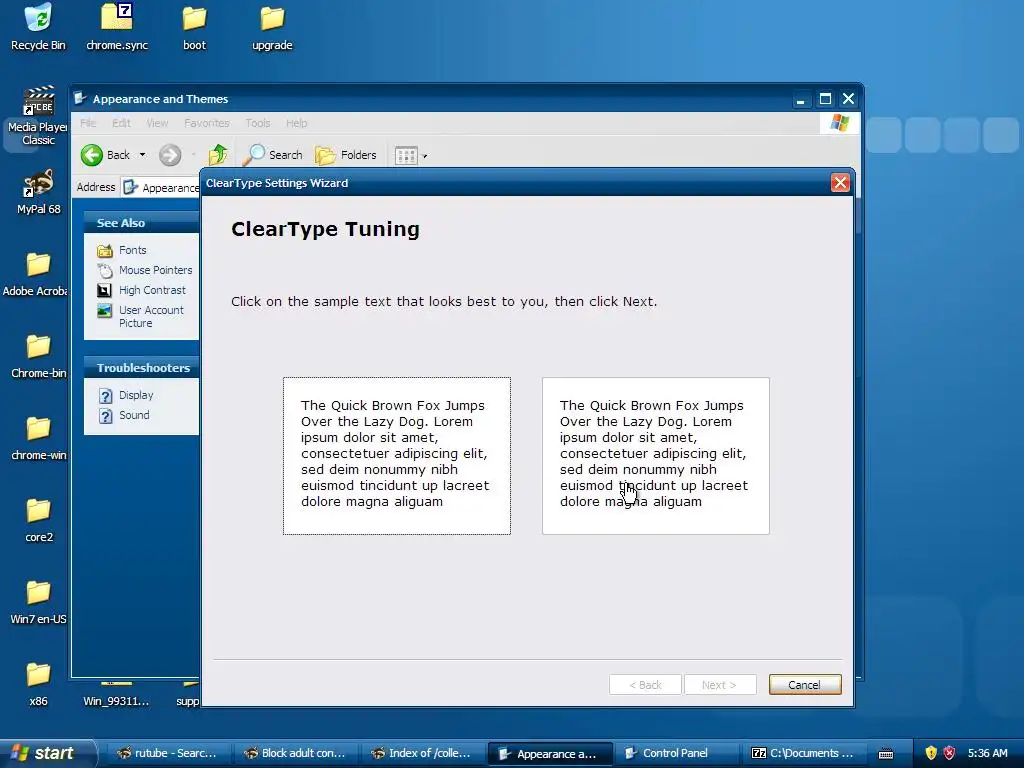Open the Favorites menu
Viewport: 1024px width, 768px height.
[x=206, y=123]
